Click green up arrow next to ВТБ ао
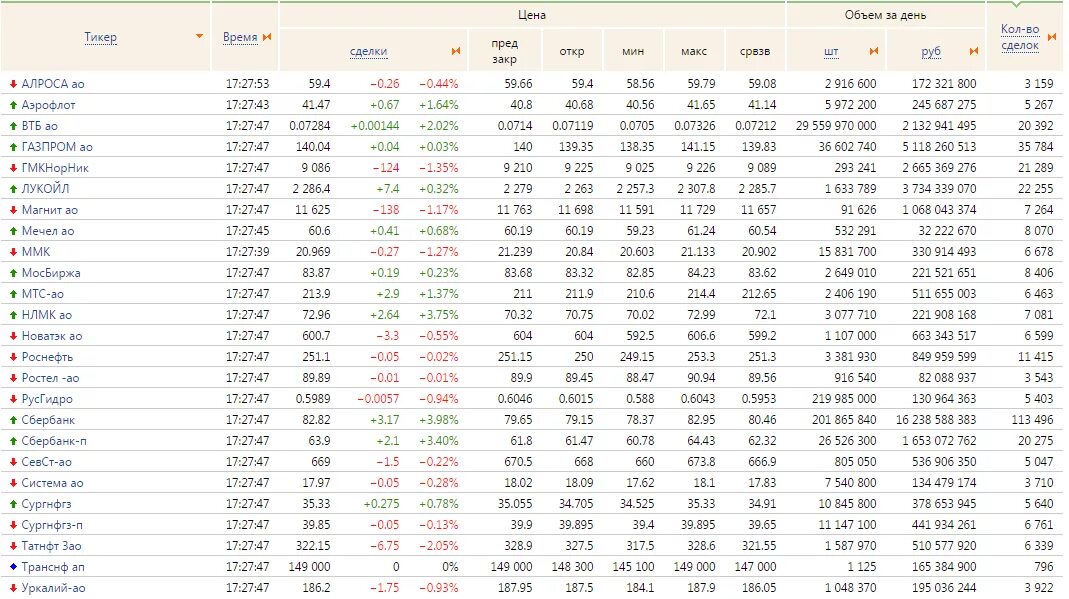The height and width of the screenshot is (599, 1069). coord(13,126)
